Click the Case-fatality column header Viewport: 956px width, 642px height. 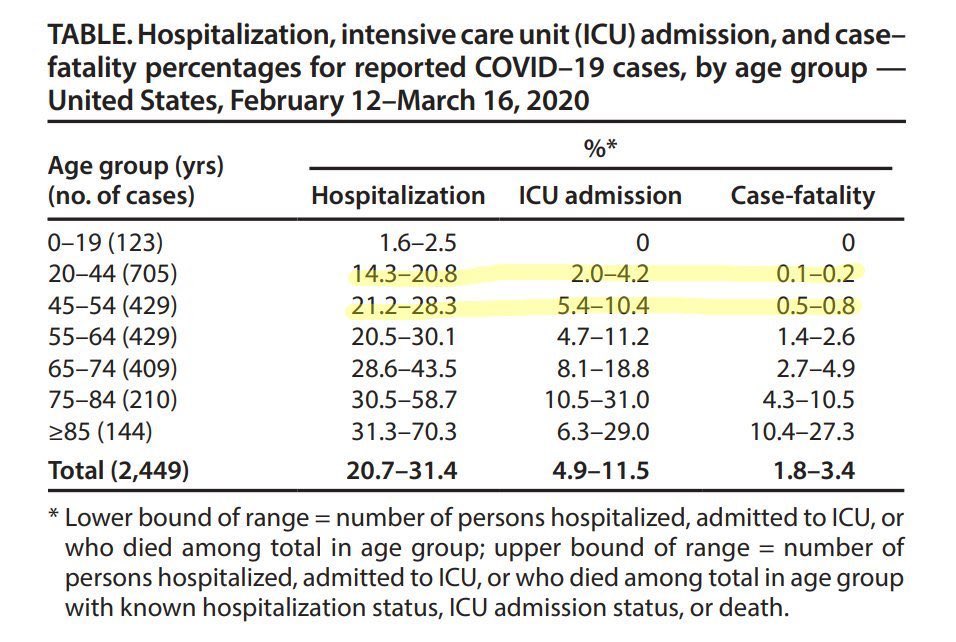pyautogui.click(x=802, y=195)
